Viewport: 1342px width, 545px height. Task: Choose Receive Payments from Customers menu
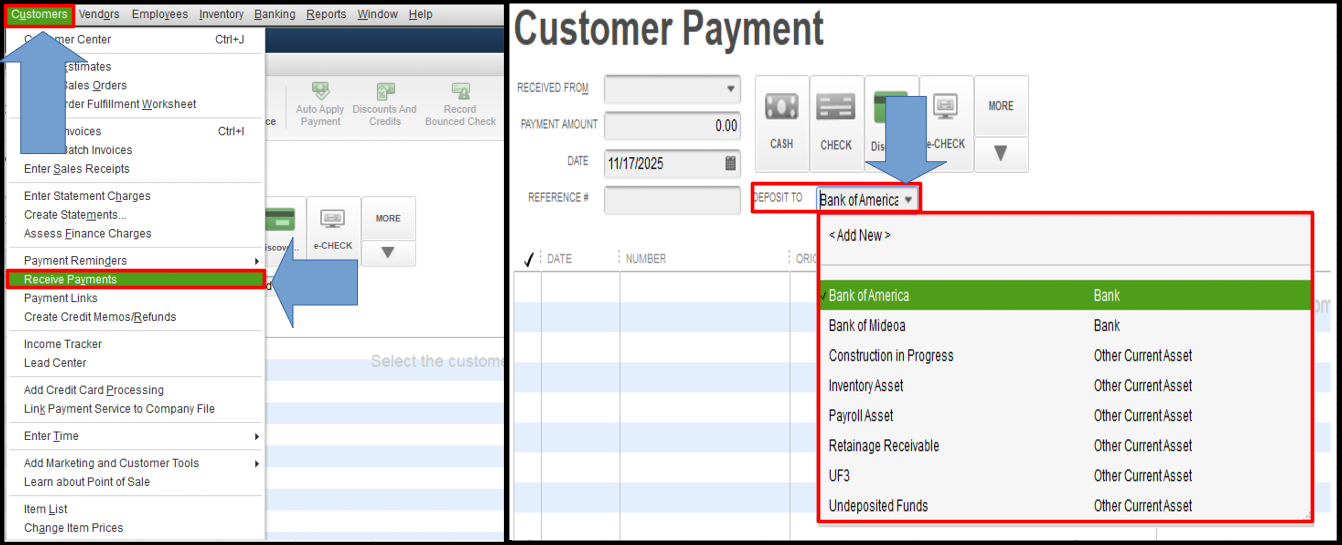[135, 279]
